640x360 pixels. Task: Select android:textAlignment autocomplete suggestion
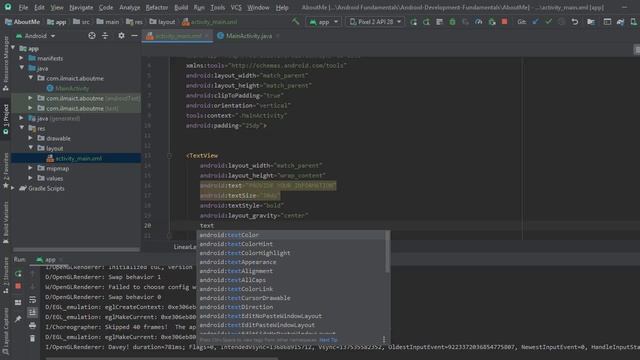point(291,271)
